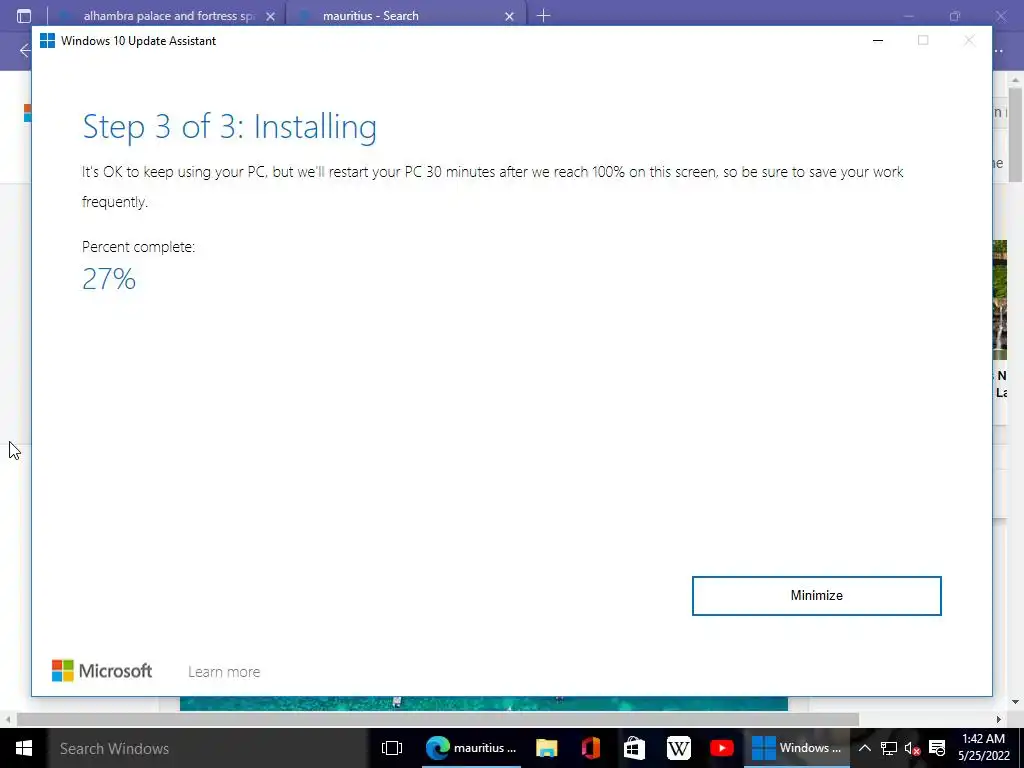Switch to the mauritius - Search browser tab
This screenshot has height=768, width=1024.
click(370, 16)
